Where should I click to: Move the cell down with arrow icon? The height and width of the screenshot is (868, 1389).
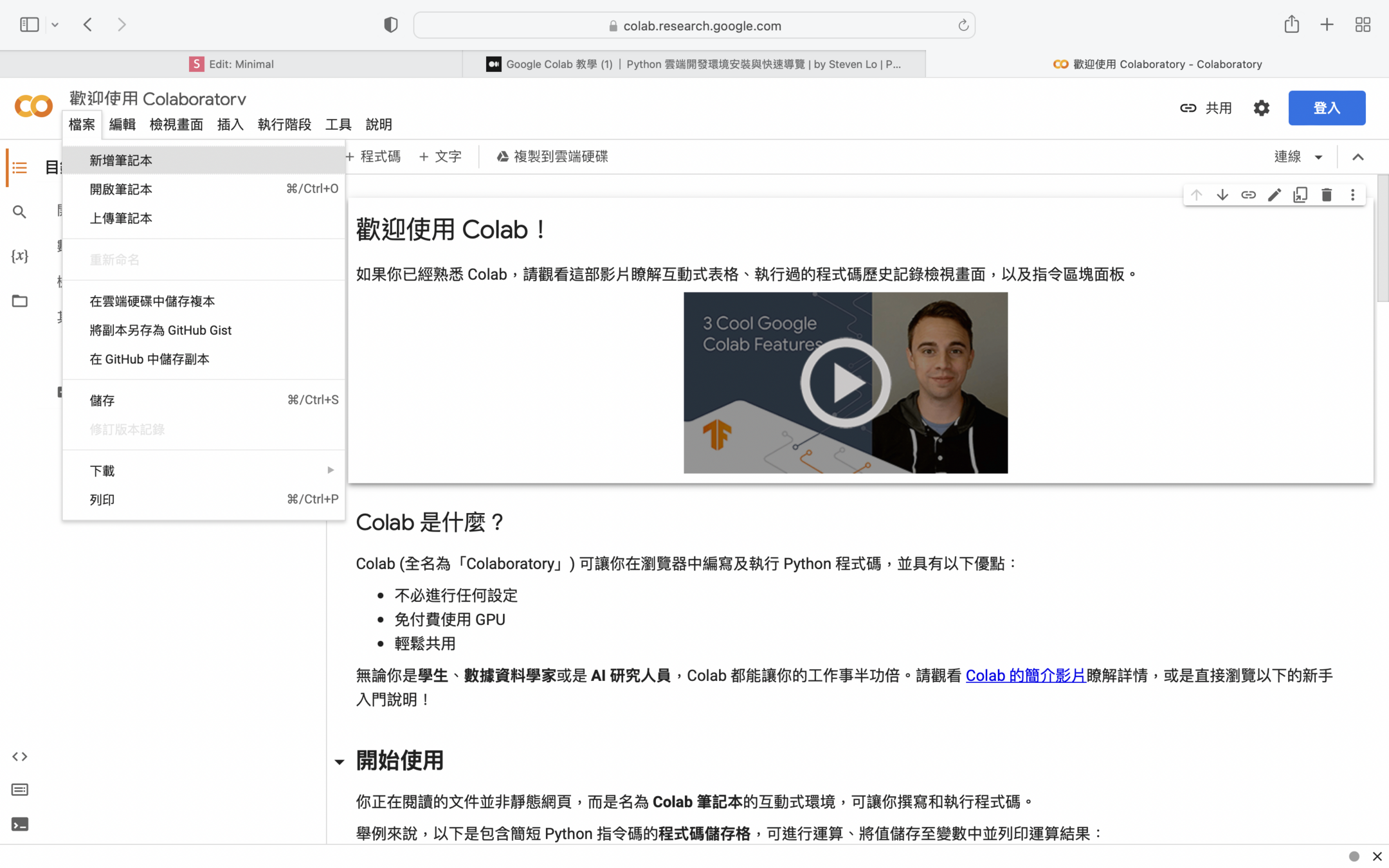pyautogui.click(x=1222, y=195)
